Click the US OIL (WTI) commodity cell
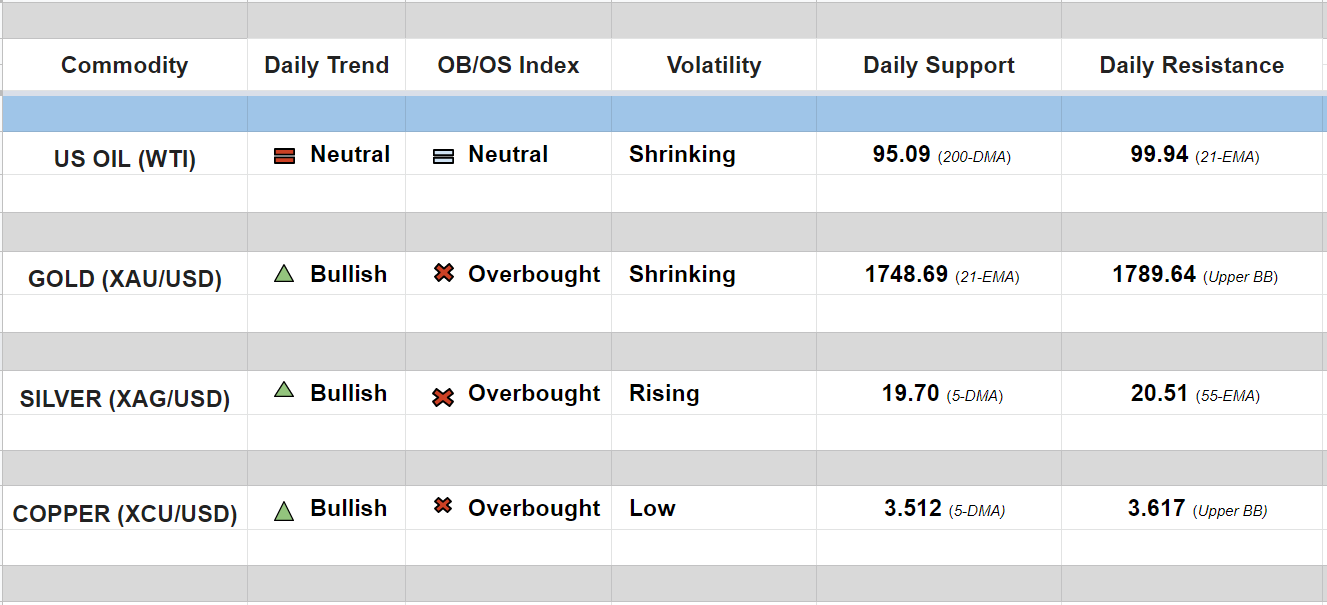1327x605 pixels. pyautogui.click(x=124, y=159)
